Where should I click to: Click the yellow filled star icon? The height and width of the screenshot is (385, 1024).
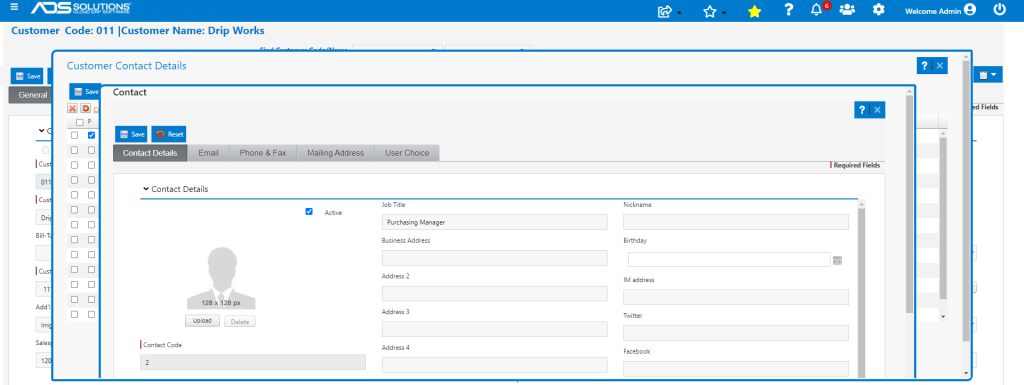click(x=754, y=11)
